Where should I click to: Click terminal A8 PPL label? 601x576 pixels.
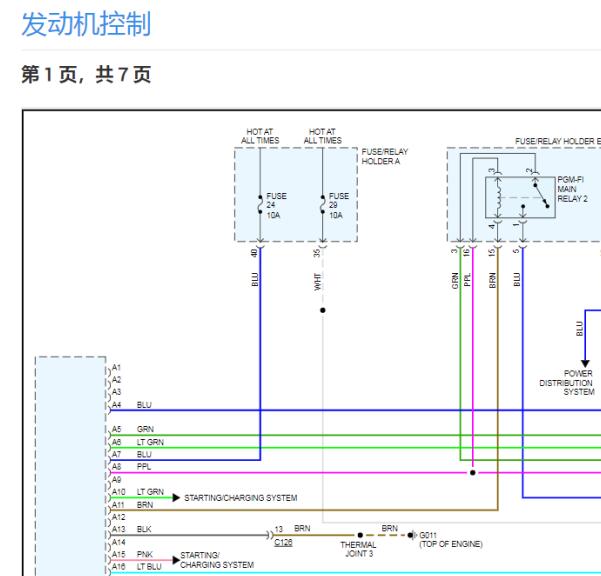coord(131,467)
